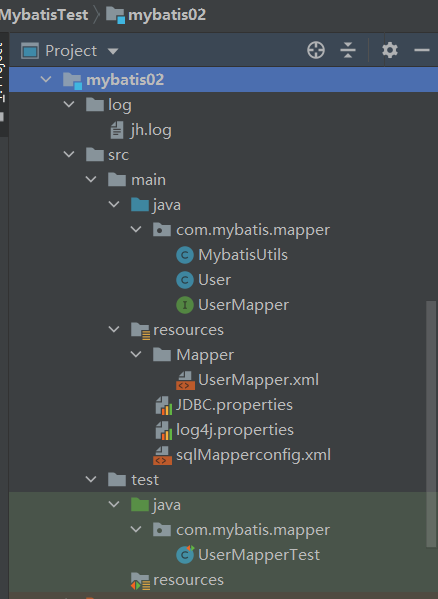Click the main resources folder icon

140,330
